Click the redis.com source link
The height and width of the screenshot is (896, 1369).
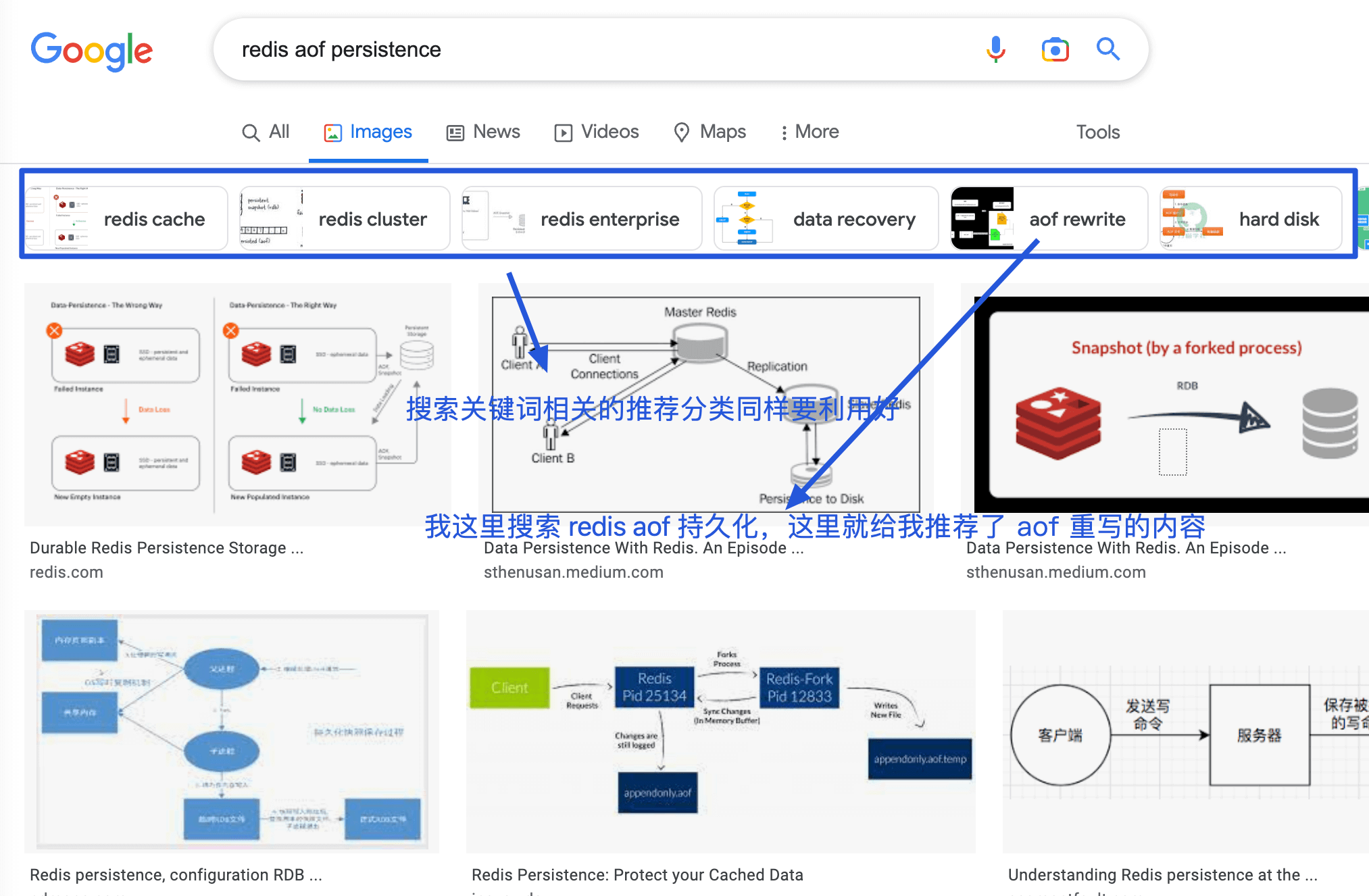coord(66,572)
